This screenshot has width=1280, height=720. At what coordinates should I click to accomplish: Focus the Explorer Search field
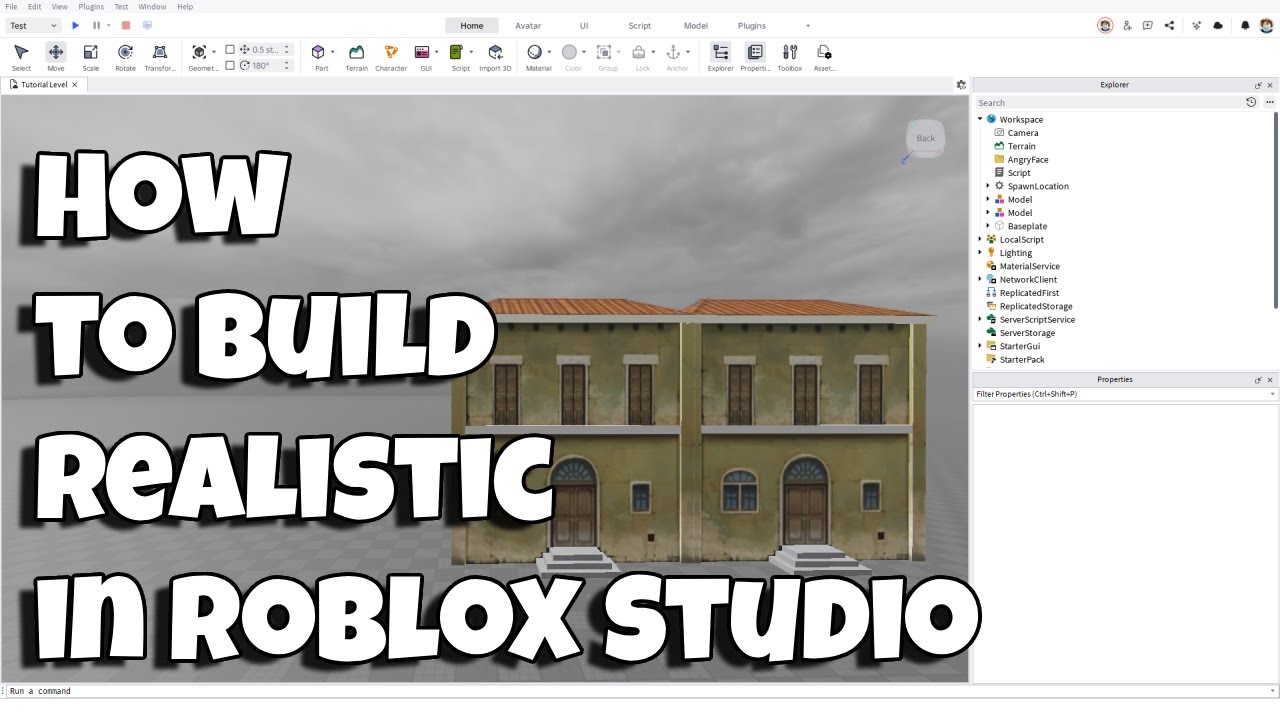1109,102
